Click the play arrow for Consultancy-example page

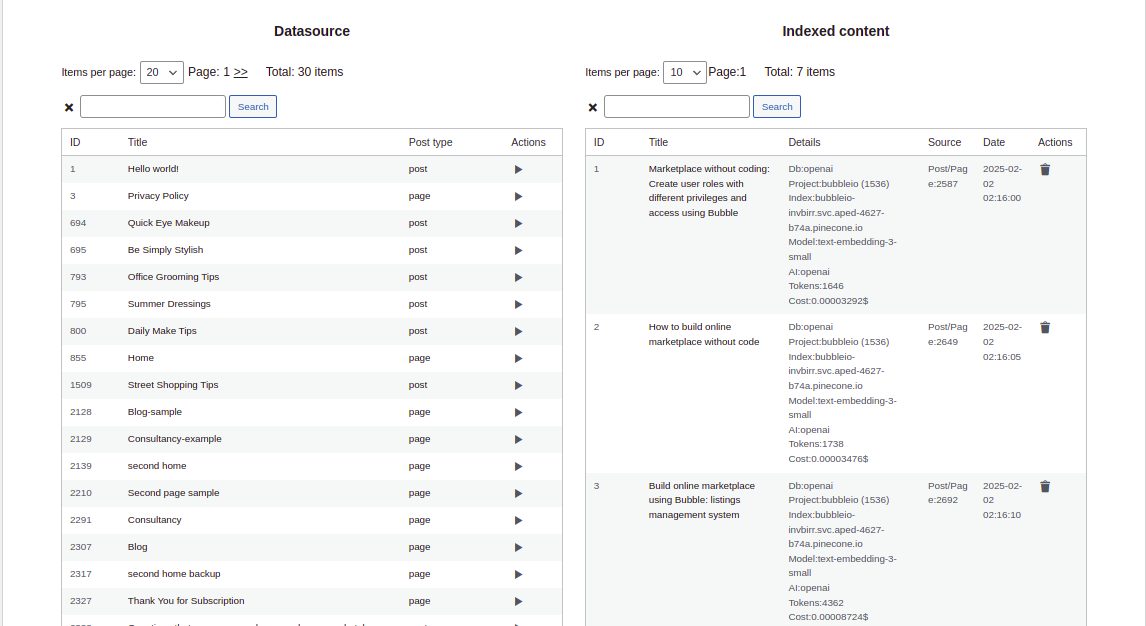(x=518, y=440)
